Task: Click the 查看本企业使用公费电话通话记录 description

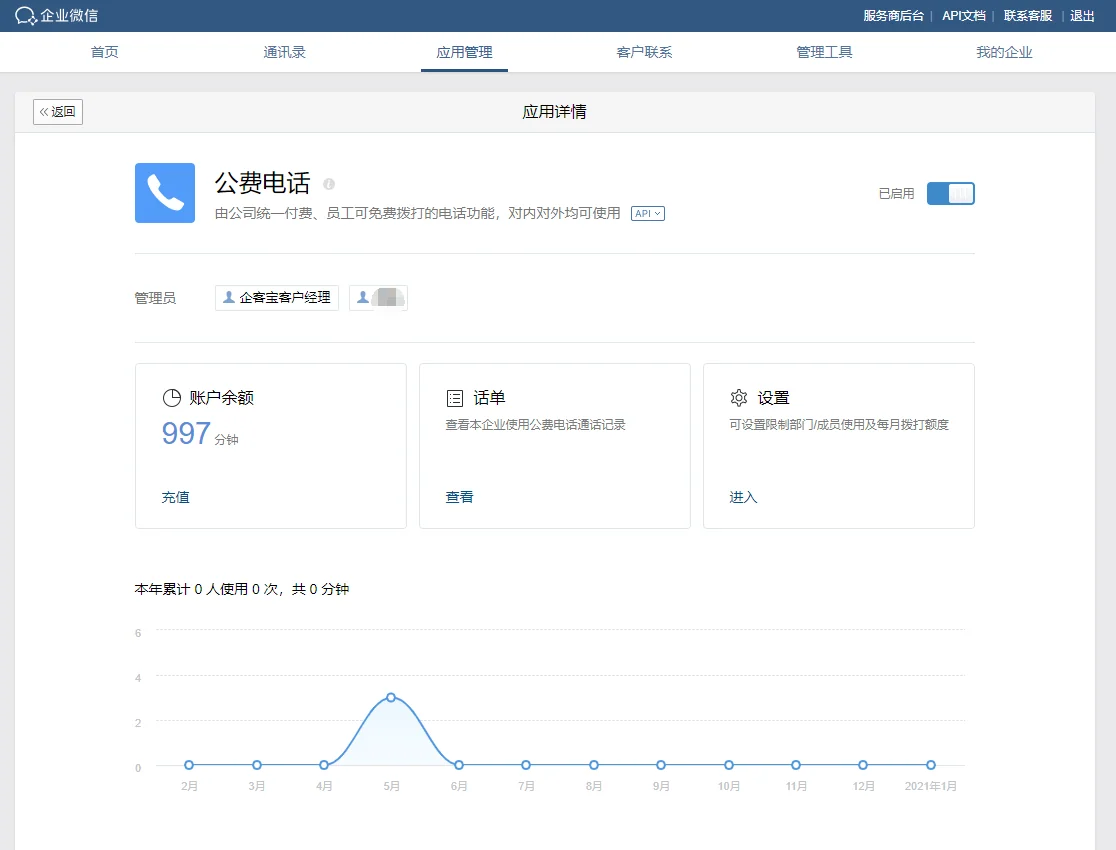Action: (x=535, y=425)
